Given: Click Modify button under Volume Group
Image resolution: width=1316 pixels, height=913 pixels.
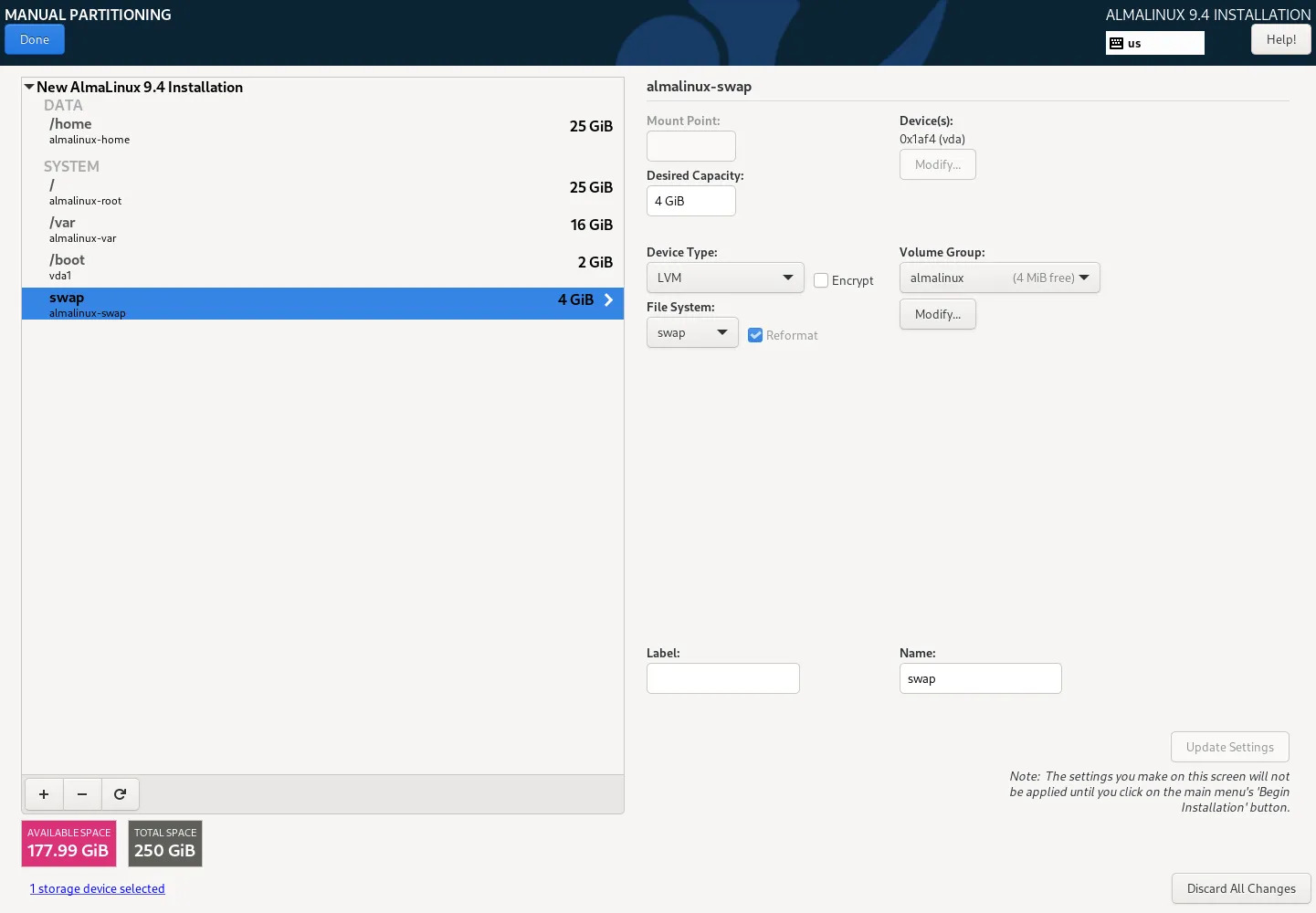Looking at the screenshot, I should (x=937, y=314).
